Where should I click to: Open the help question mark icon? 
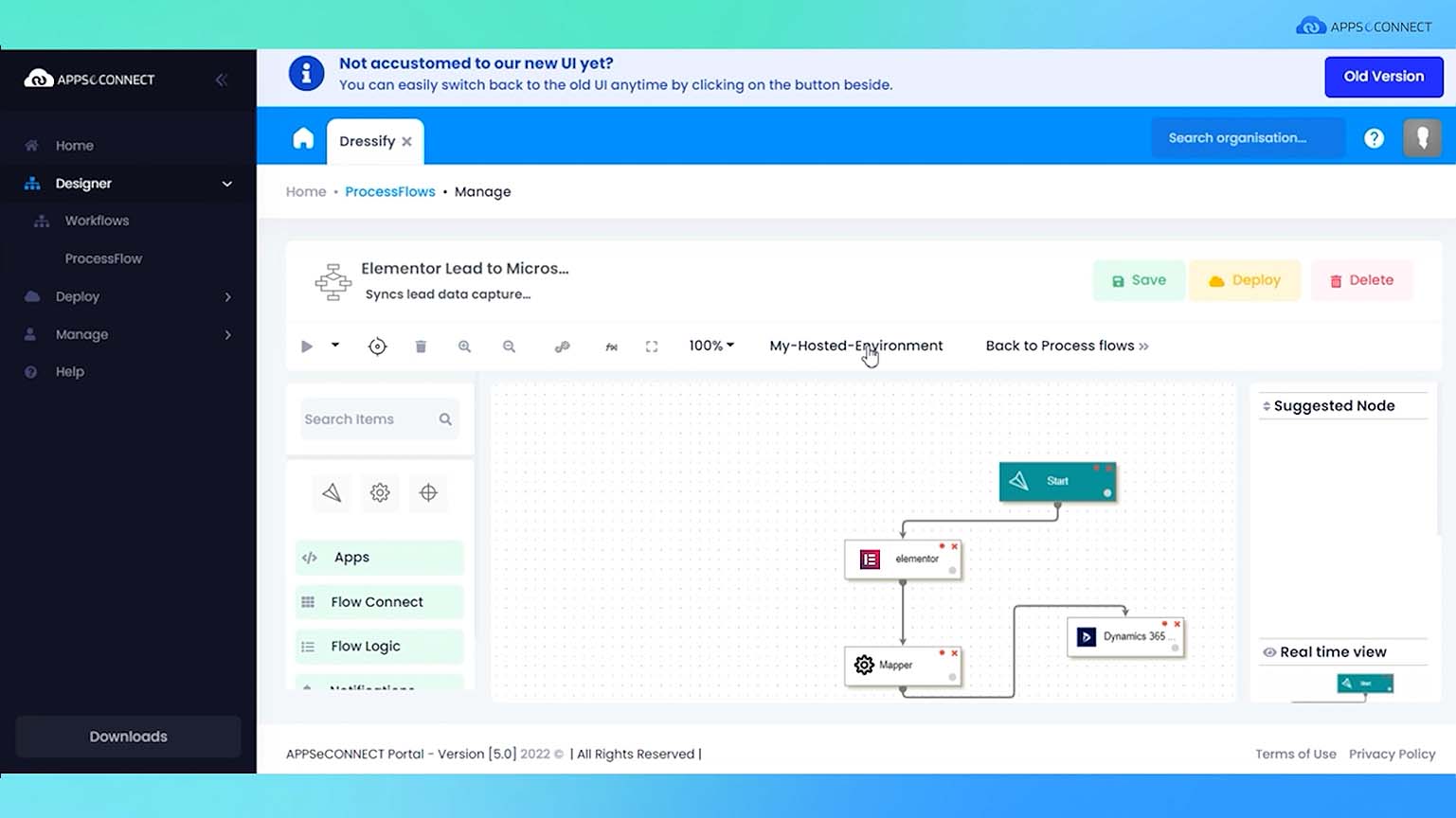click(x=1374, y=138)
